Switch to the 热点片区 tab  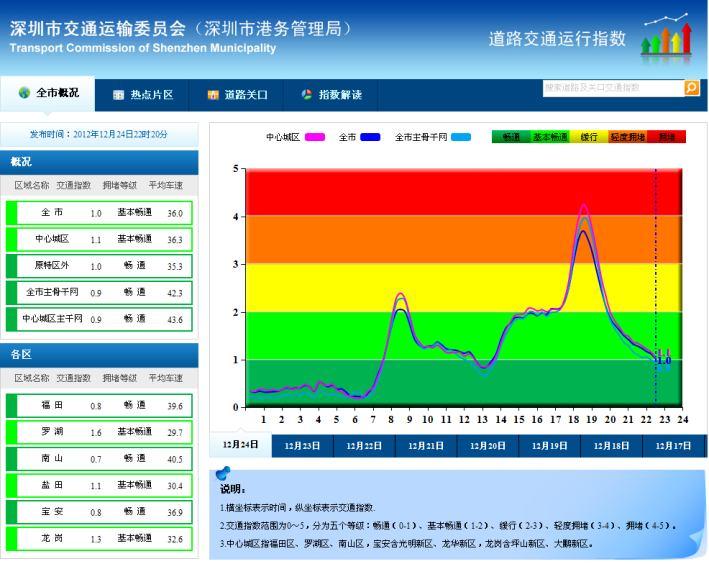142,95
